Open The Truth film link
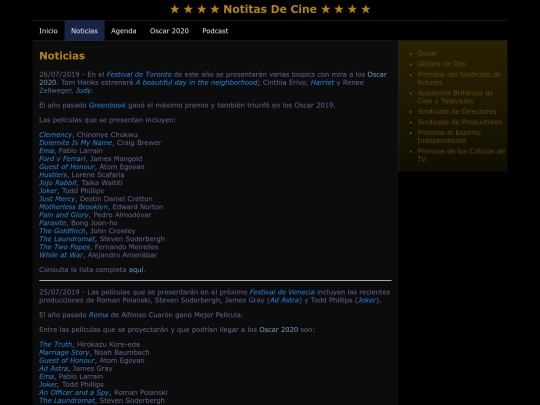The image size is (540, 405). pos(55,344)
